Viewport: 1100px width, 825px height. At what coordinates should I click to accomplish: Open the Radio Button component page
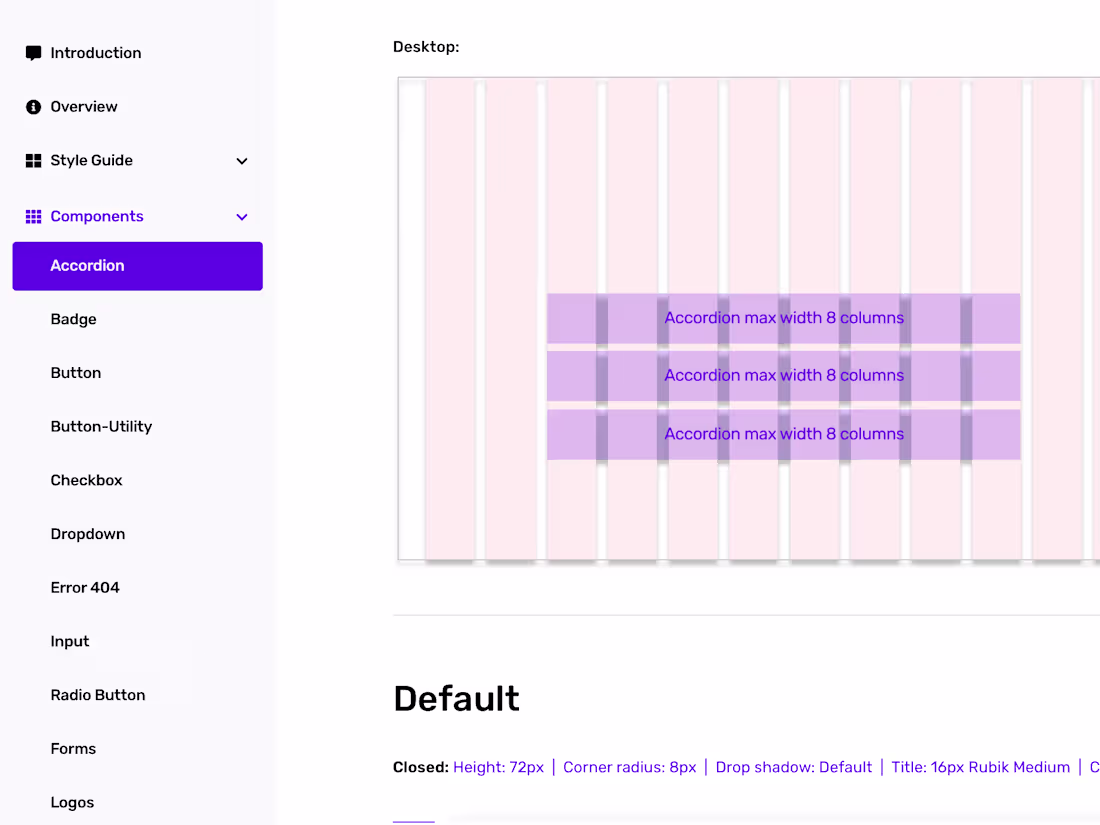[97, 694]
